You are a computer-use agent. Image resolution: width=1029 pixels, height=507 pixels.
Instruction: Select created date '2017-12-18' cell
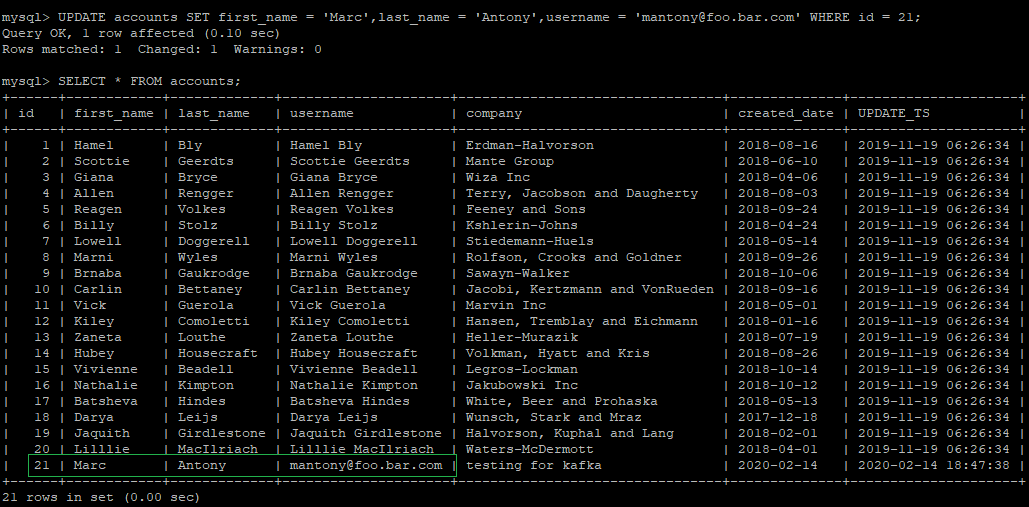(778, 417)
